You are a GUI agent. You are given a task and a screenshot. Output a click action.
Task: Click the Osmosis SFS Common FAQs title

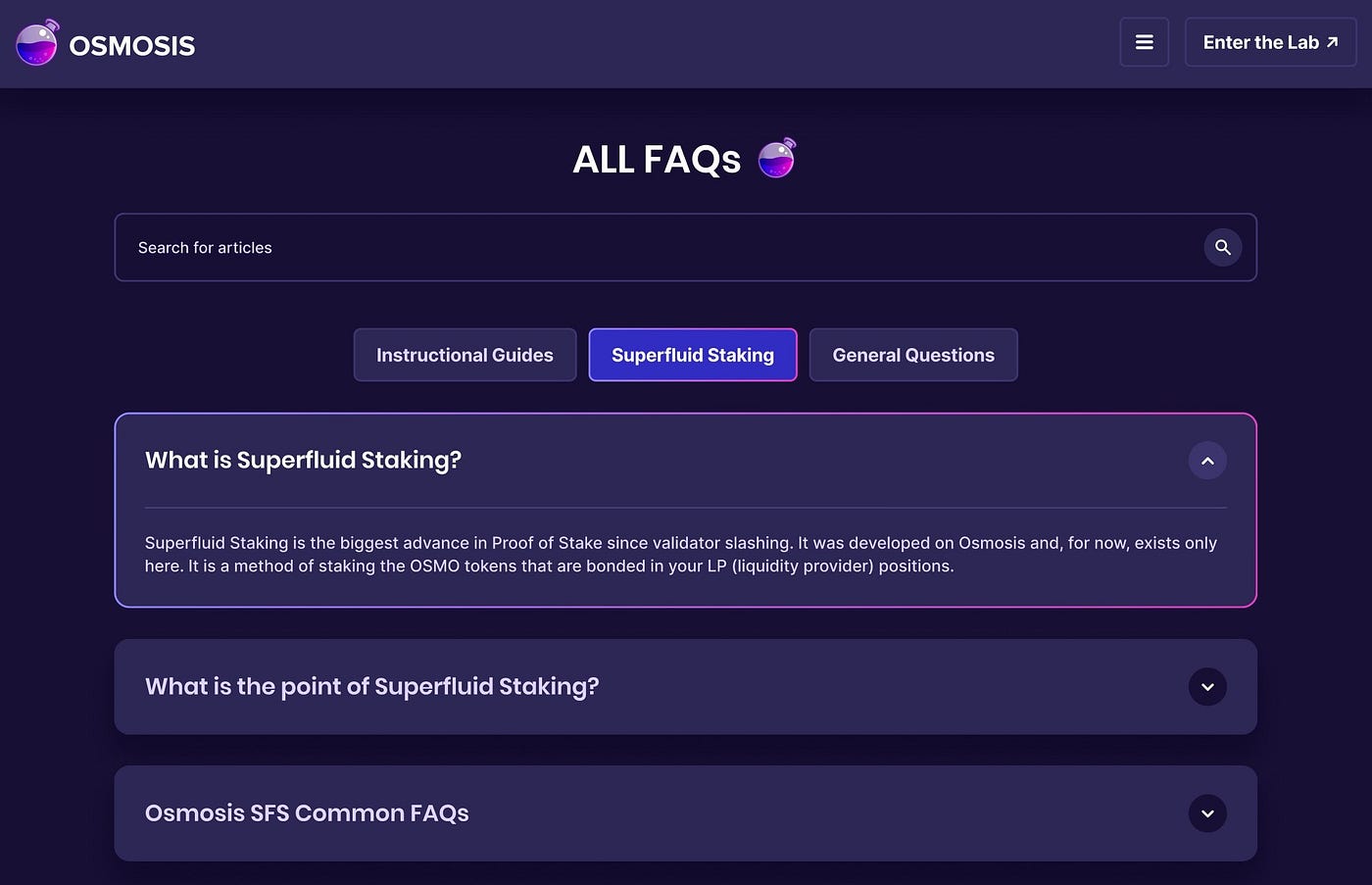click(307, 812)
